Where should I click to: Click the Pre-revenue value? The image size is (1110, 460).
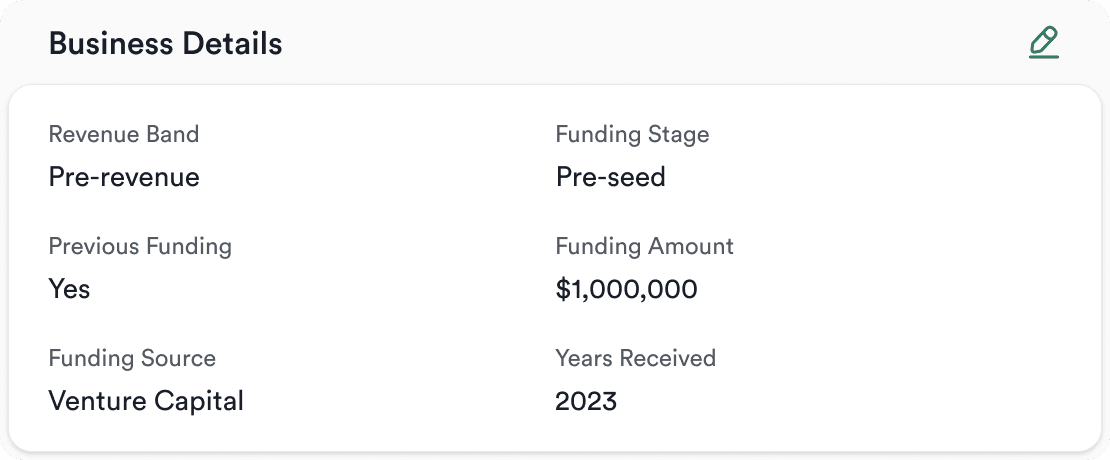tap(124, 177)
